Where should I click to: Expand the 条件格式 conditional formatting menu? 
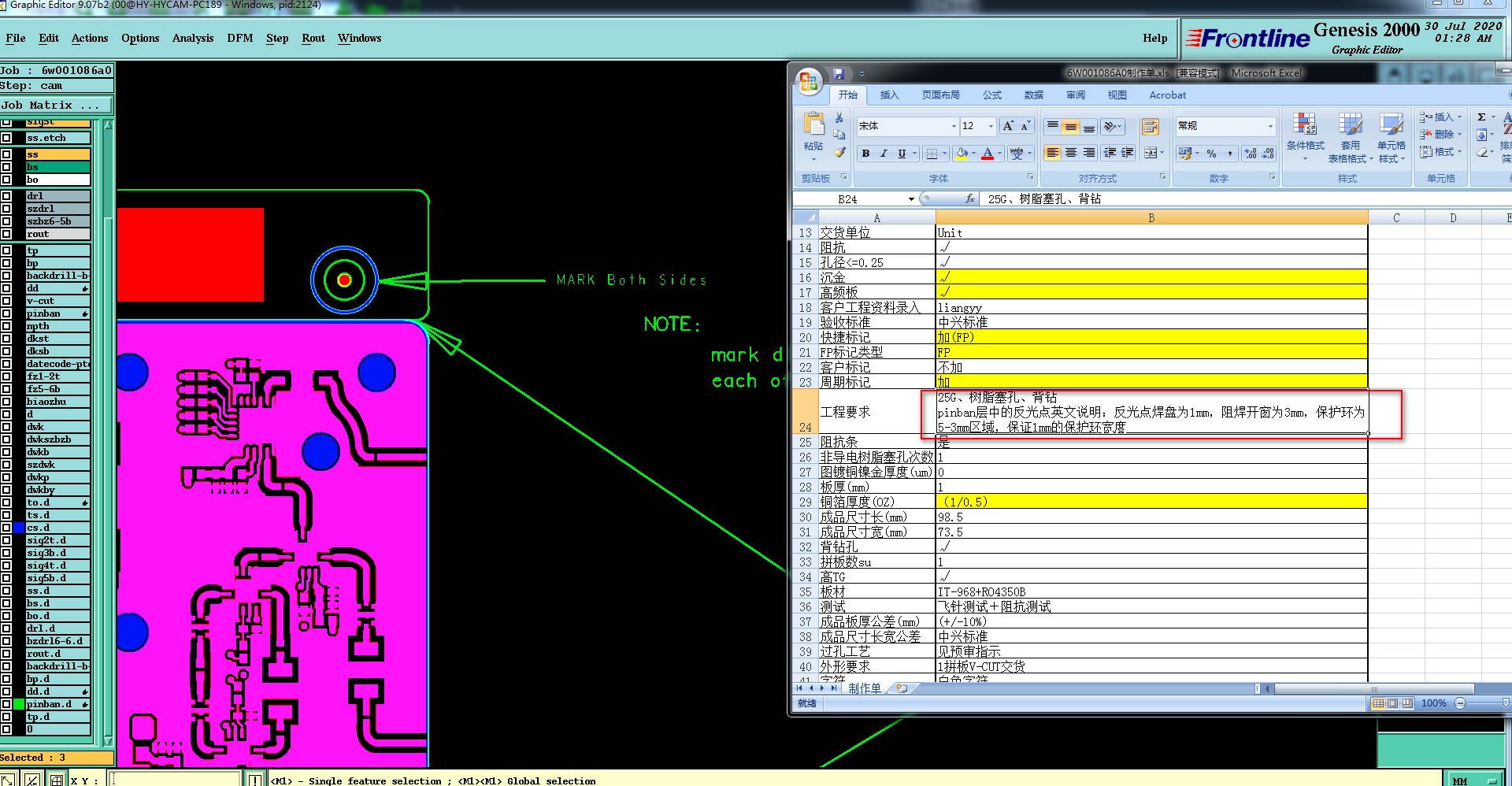[1305, 137]
